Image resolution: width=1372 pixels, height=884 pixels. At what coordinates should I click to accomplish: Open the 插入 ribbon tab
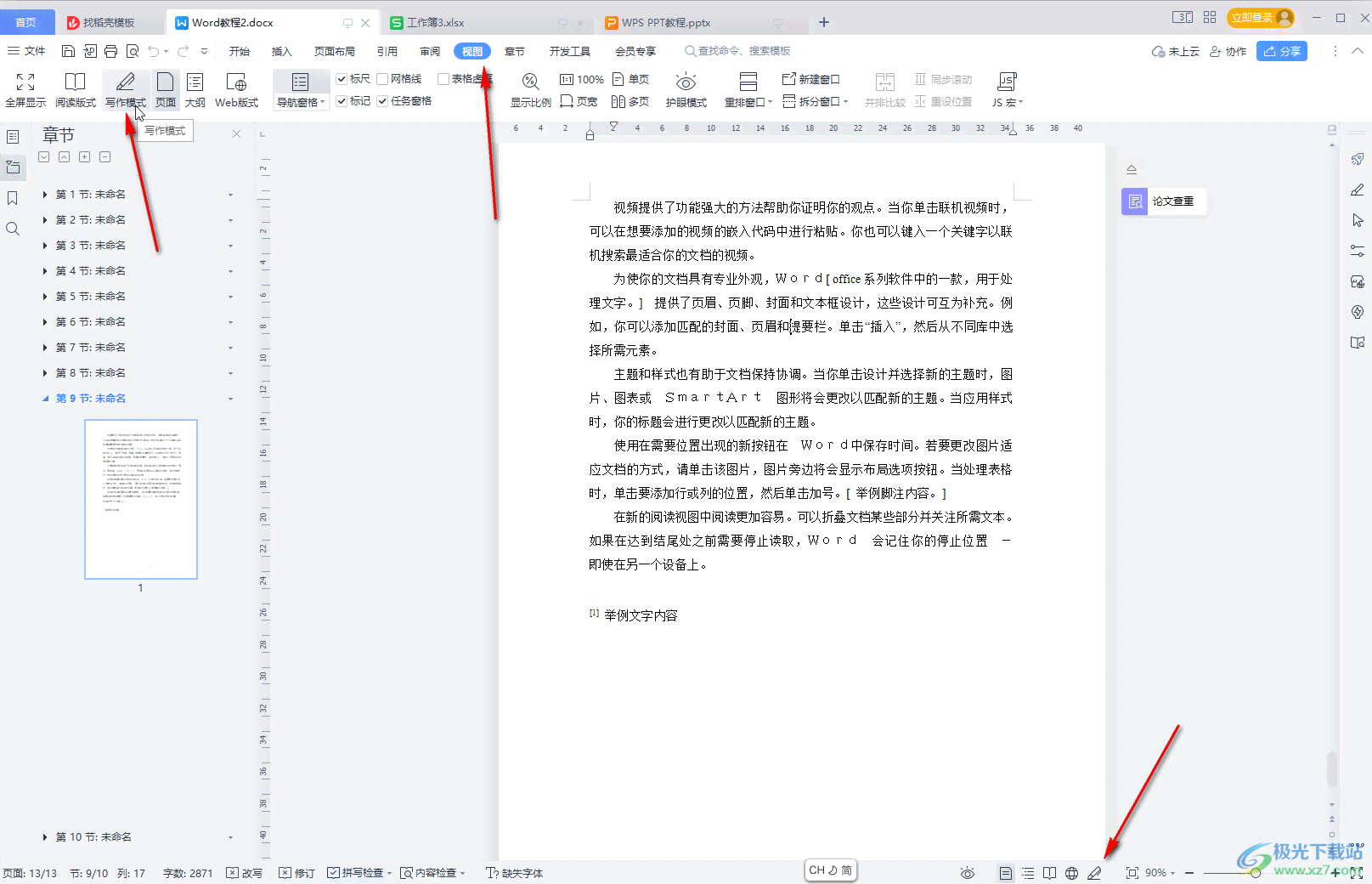pos(281,51)
